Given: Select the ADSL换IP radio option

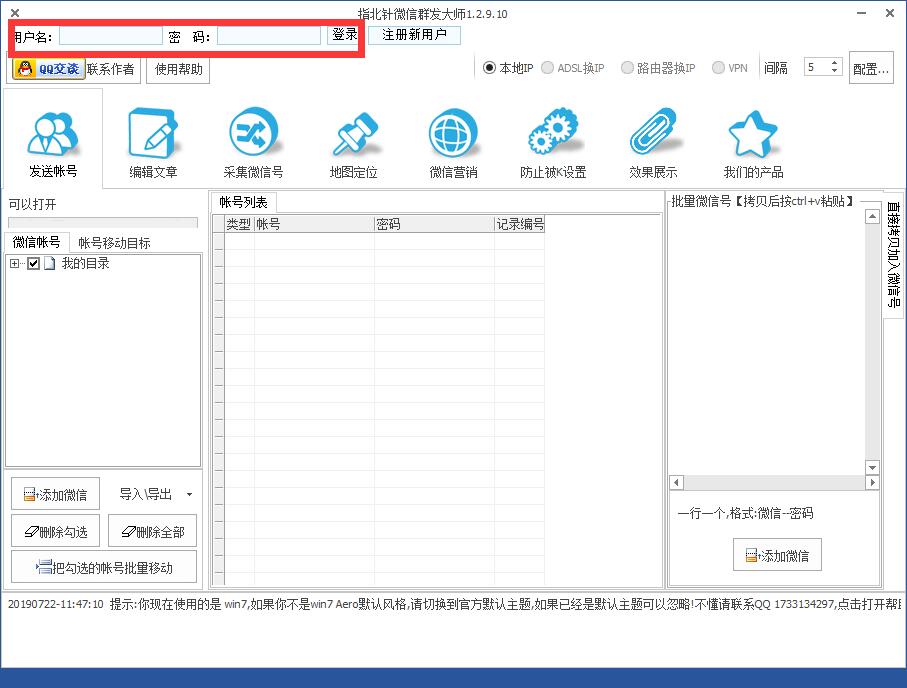Looking at the screenshot, I should (547, 68).
